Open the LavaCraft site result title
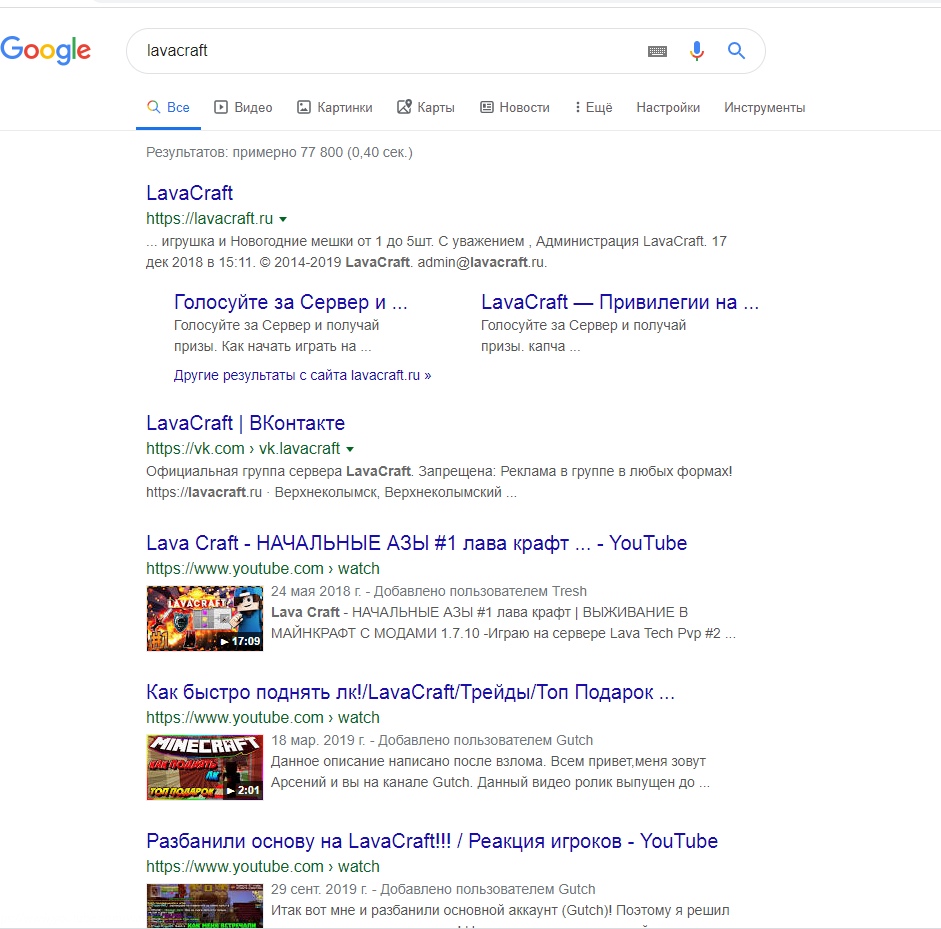The width and height of the screenshot is (941, 929). pyautogui.click(x=190, y=193)
